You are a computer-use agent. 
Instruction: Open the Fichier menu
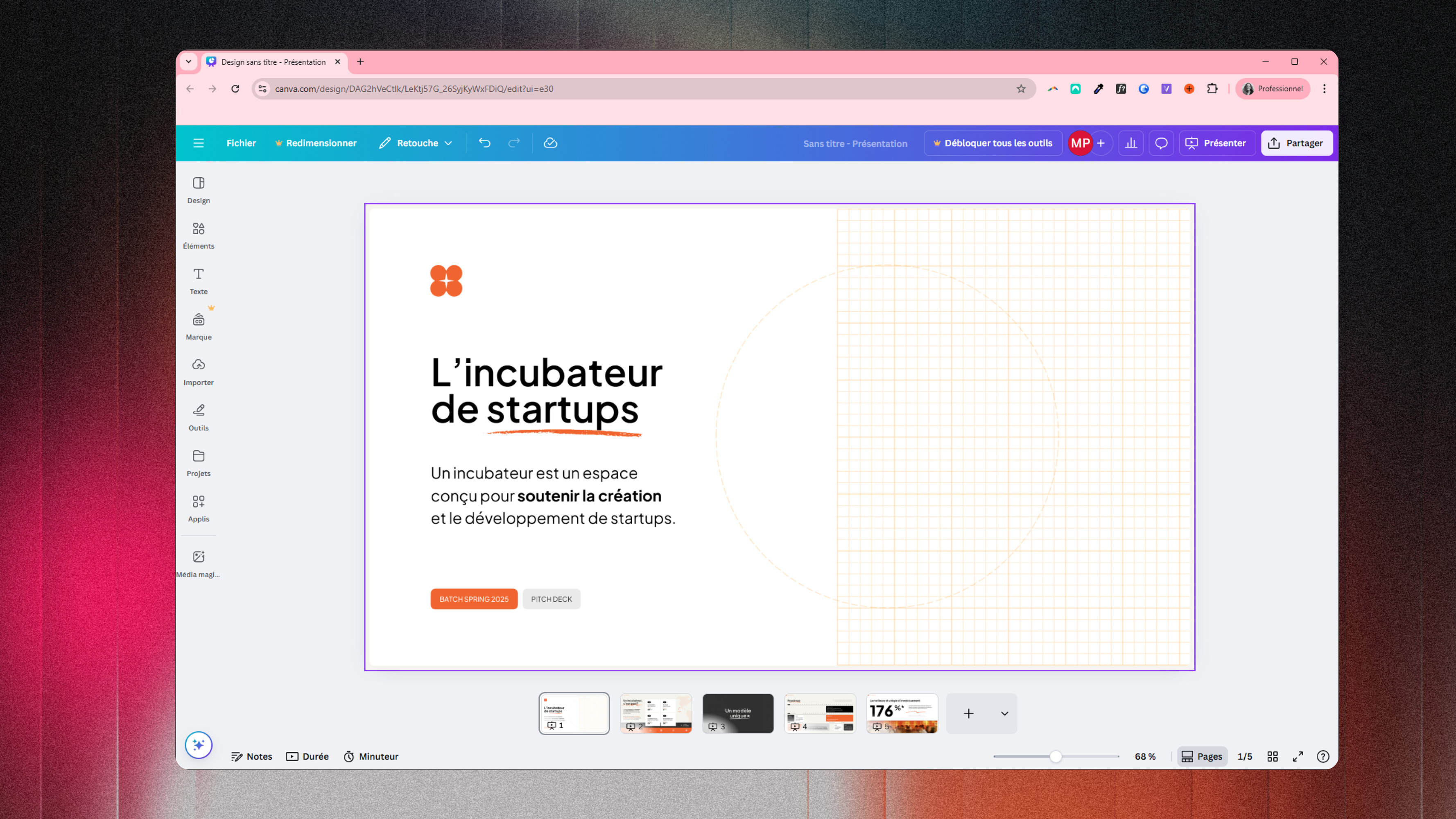pos(241,143)
